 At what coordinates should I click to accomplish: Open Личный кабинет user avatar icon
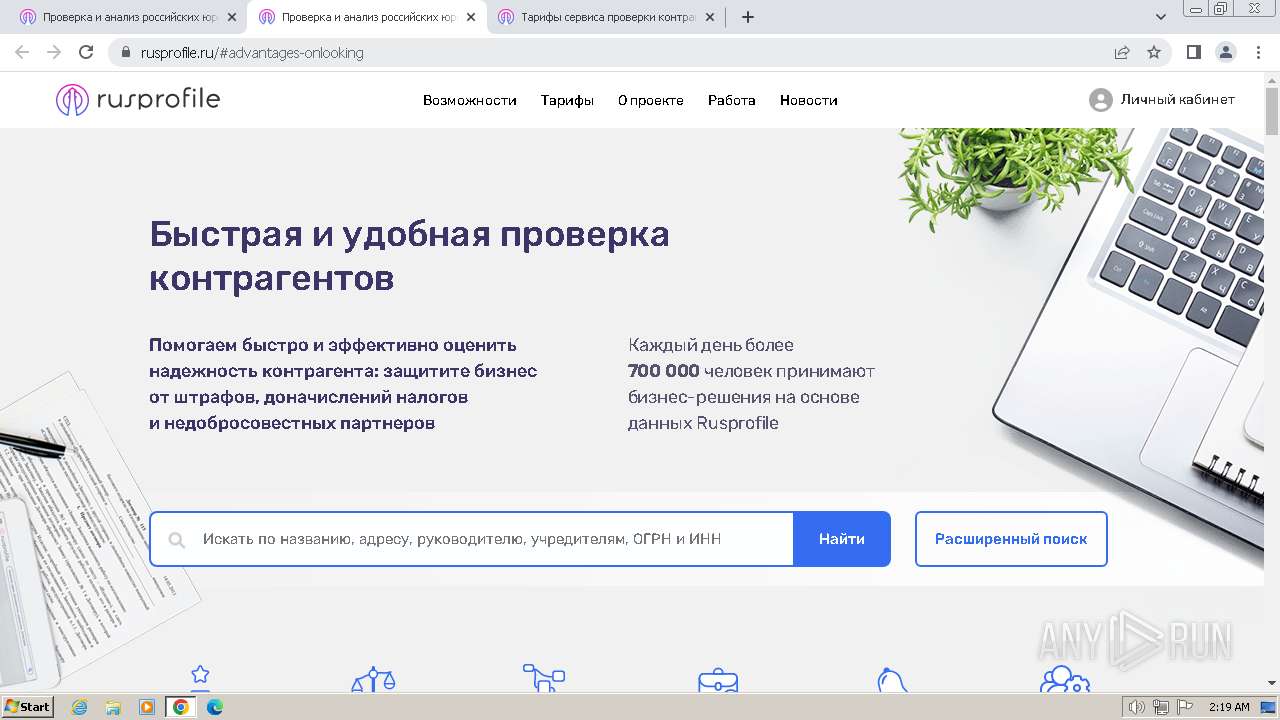(x=1100, y=100)
